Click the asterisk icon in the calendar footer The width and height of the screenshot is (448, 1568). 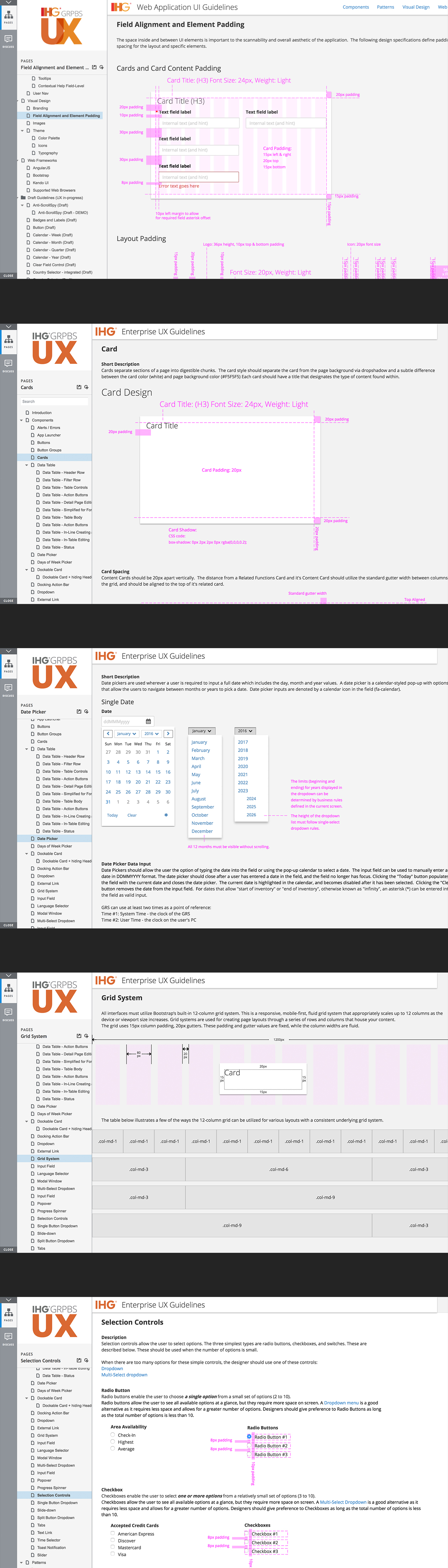pyautogui.click(x=166, y=815)
